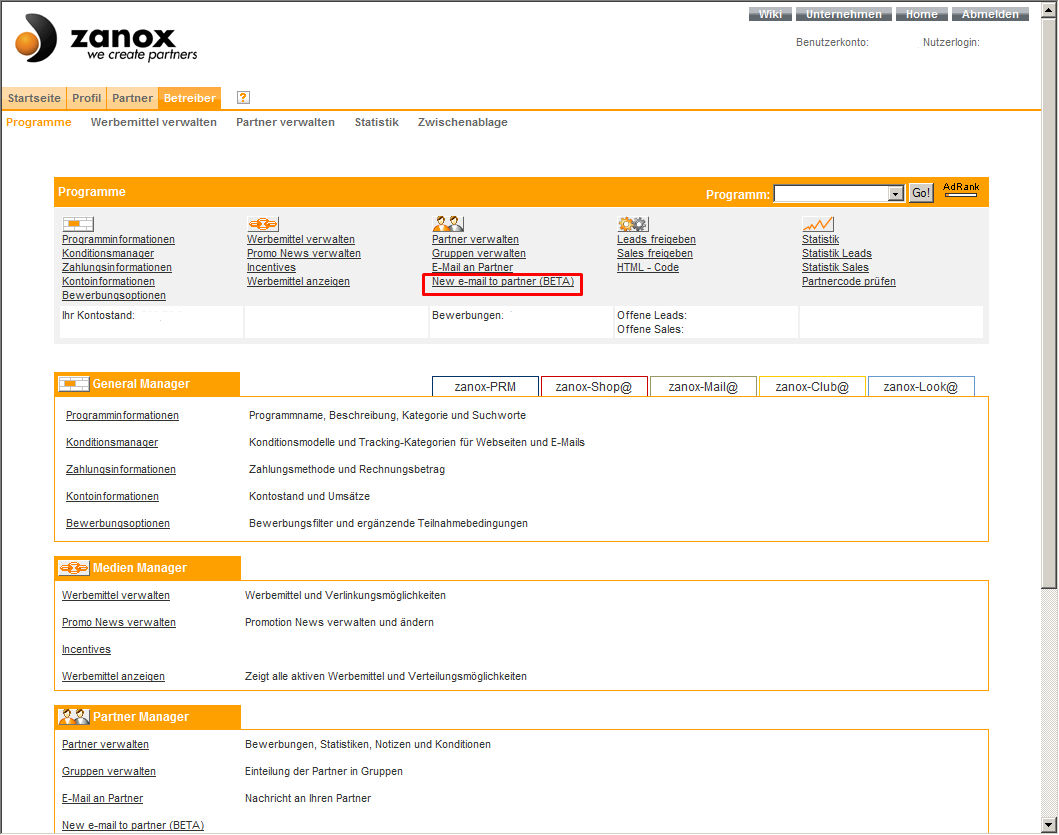1059x835 pixels.
Task: Open Leads freigeben link
Action: click(x=656, y=239)
